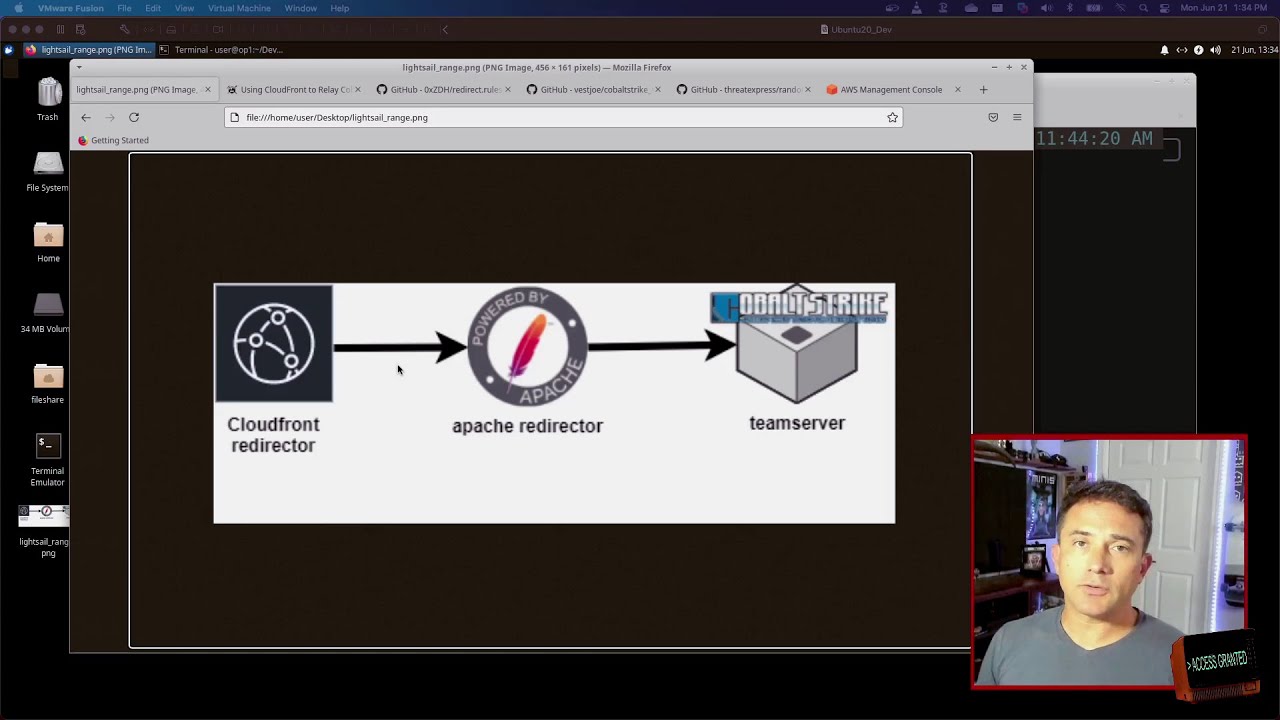
Task: Open the File menu
Action: [124, 8]
